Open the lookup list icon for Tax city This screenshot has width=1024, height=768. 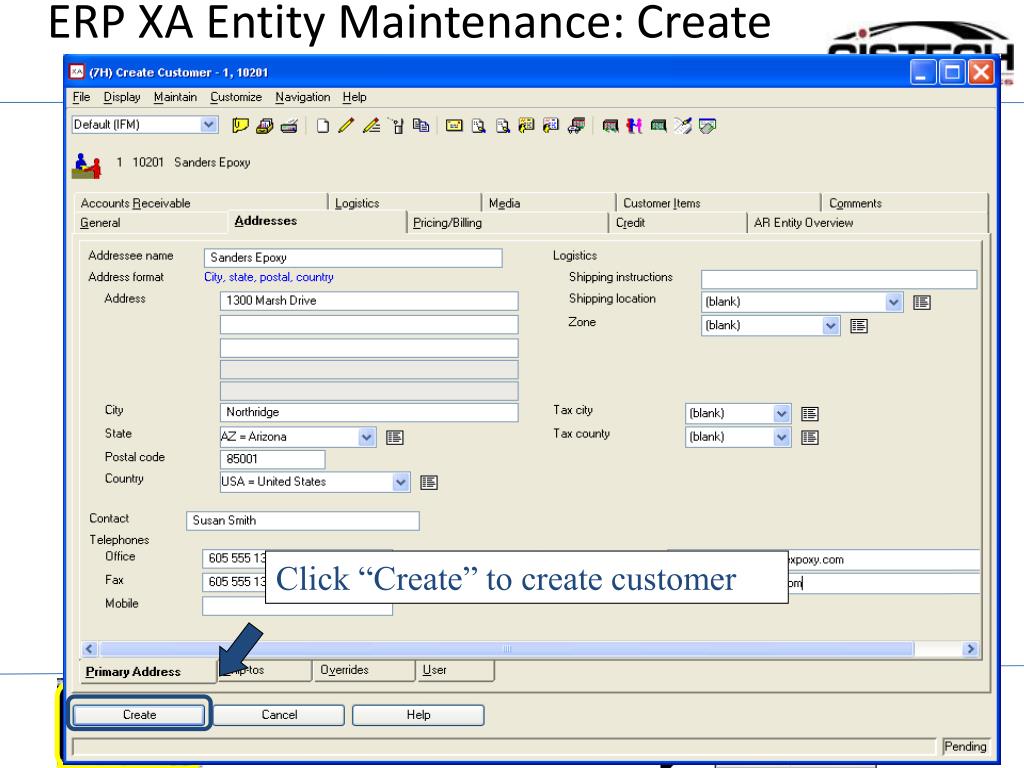click(x=810, y=414)
